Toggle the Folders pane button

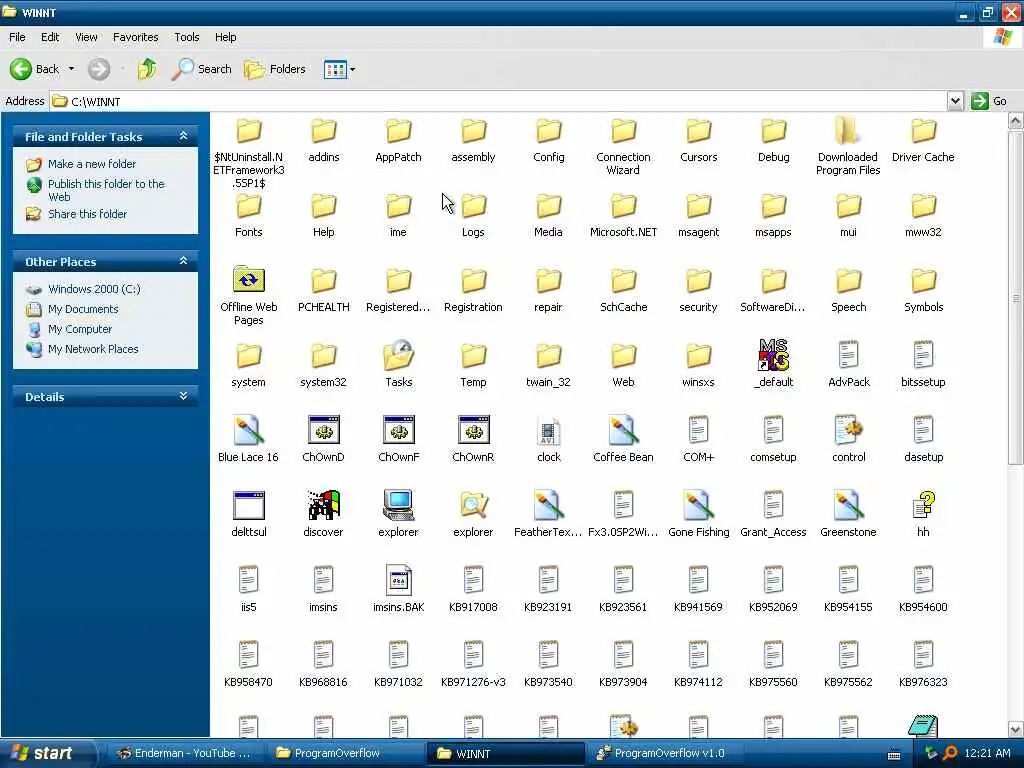[274, 69]
